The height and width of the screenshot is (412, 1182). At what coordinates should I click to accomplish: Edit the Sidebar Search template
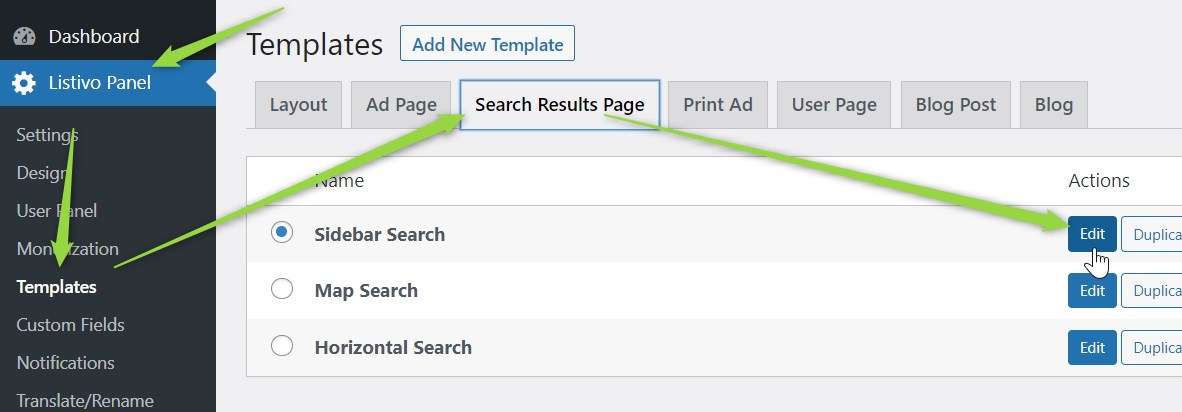coord(1092,234)
